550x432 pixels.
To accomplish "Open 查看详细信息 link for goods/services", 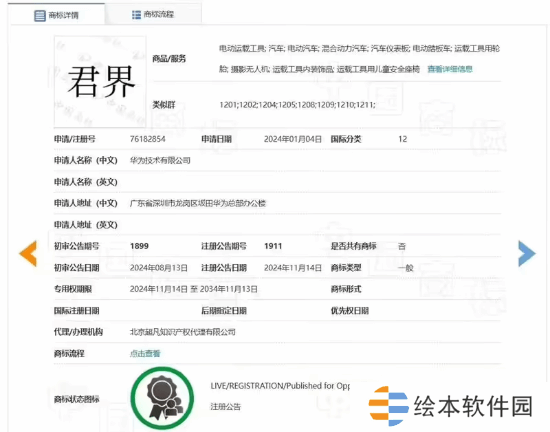I will point(450,69).
